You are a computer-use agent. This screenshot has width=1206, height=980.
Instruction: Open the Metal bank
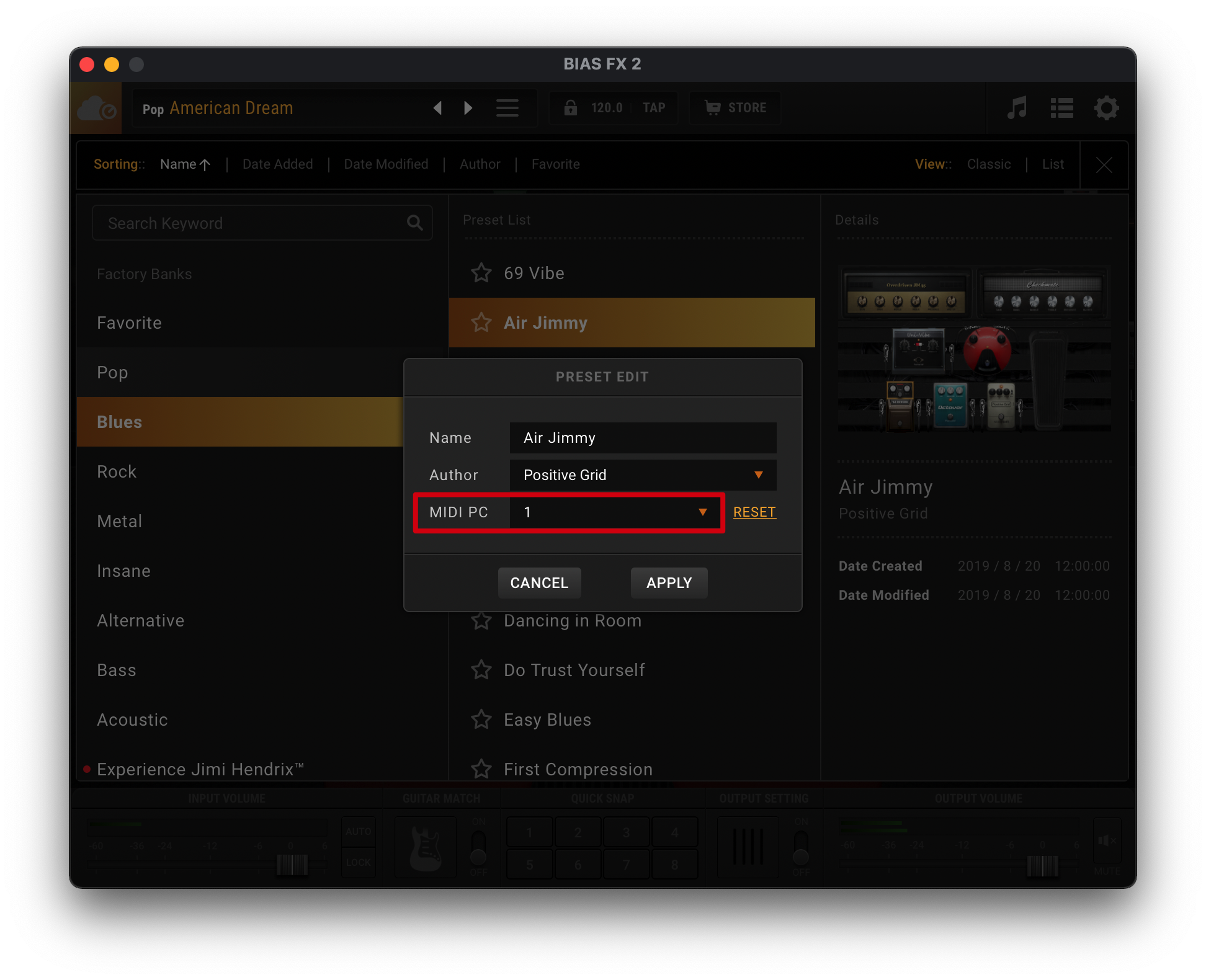point(241,521)
